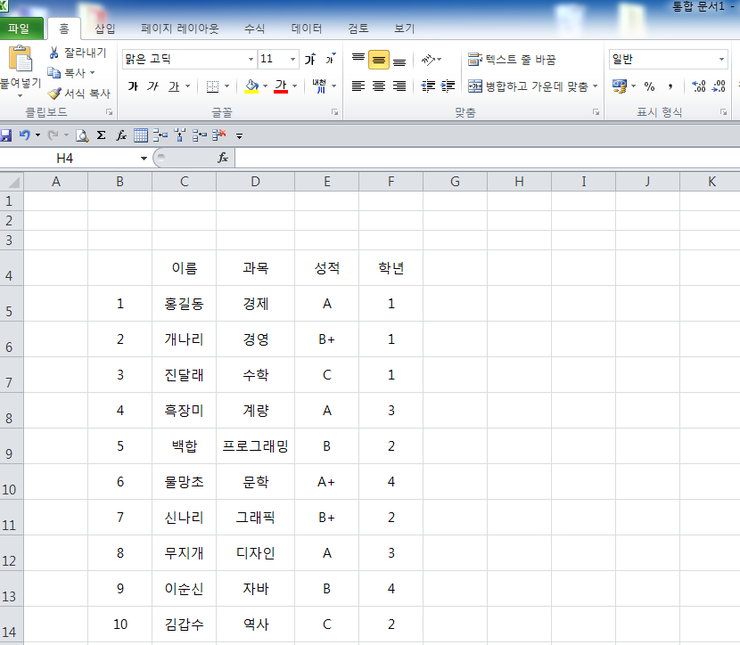Apply percent style format
The height and width of the screenshot is (645, 740).
[x=649, y=86]
